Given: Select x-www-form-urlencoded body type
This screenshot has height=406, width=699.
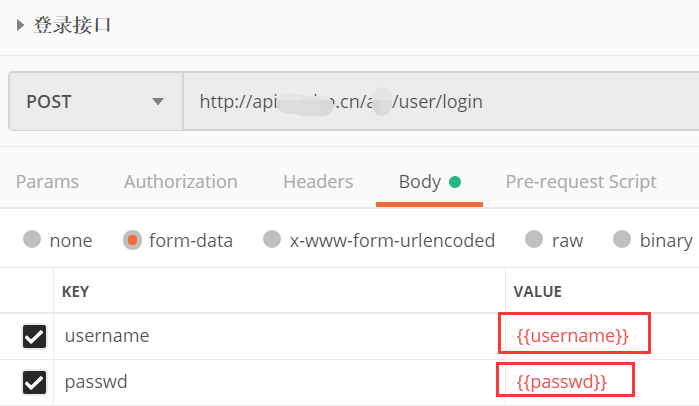Looking at the screenshot, I should (272, 240).
